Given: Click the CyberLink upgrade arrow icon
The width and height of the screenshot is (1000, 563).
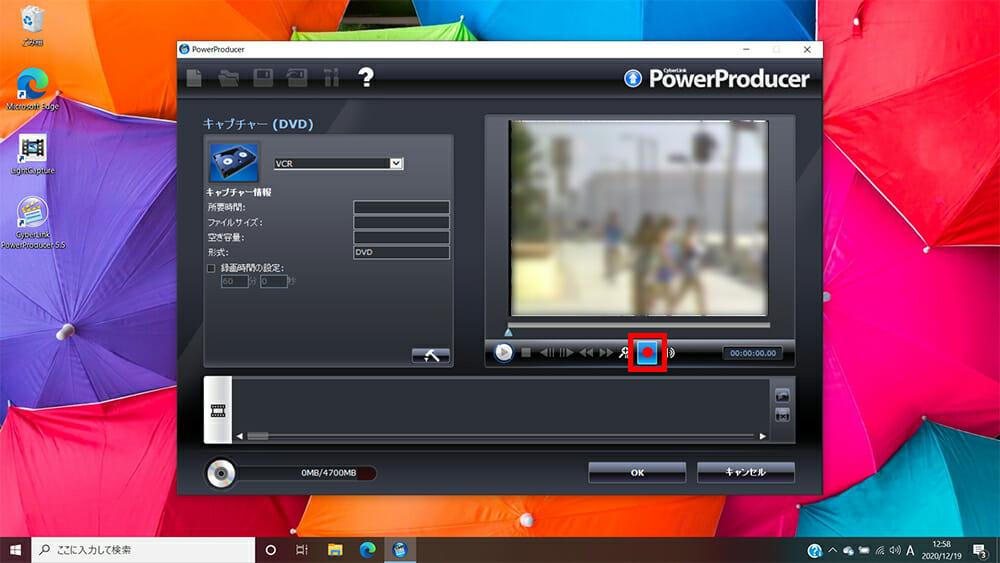Looking at the screenshot, I should pos(633,78).
